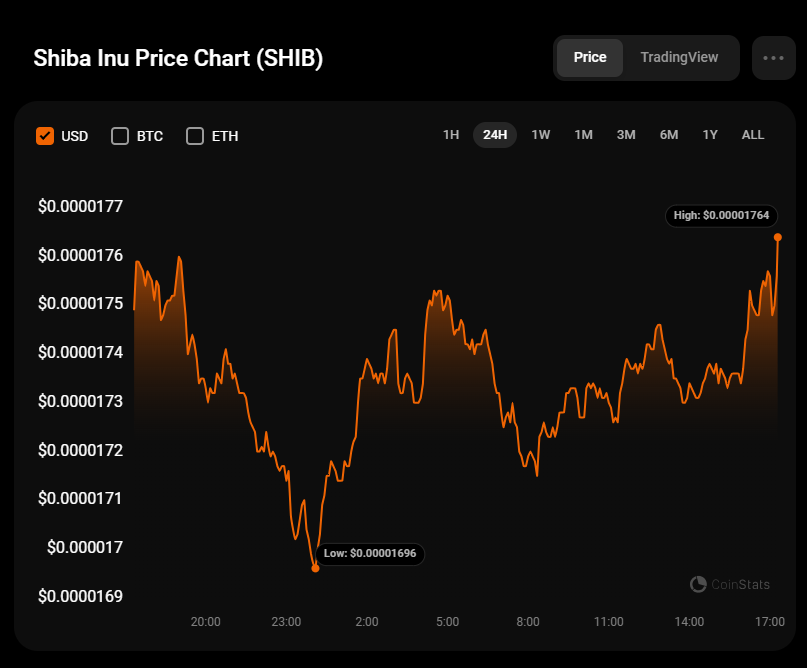Click the High price marker dot
This screenshot has width=807, height=668.
tap(777, 237)
